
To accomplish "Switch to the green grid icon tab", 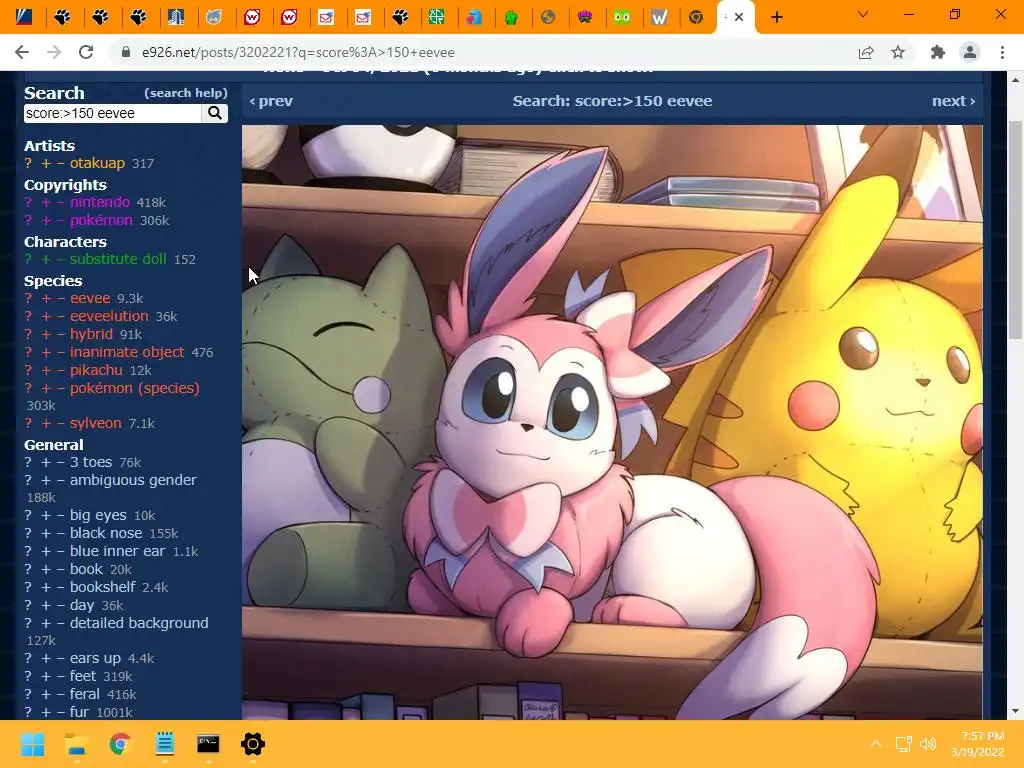I will (x=436, y=17).
